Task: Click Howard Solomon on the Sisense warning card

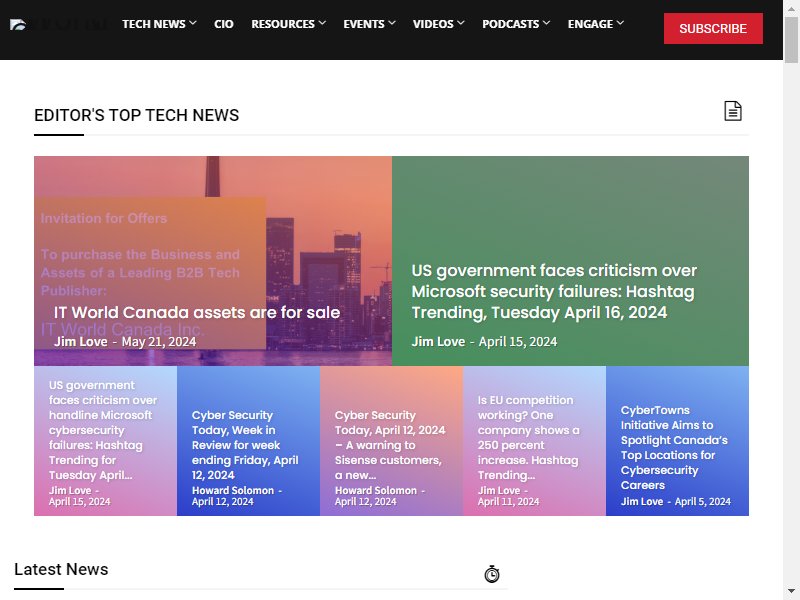Action: [x=376, y=490]
